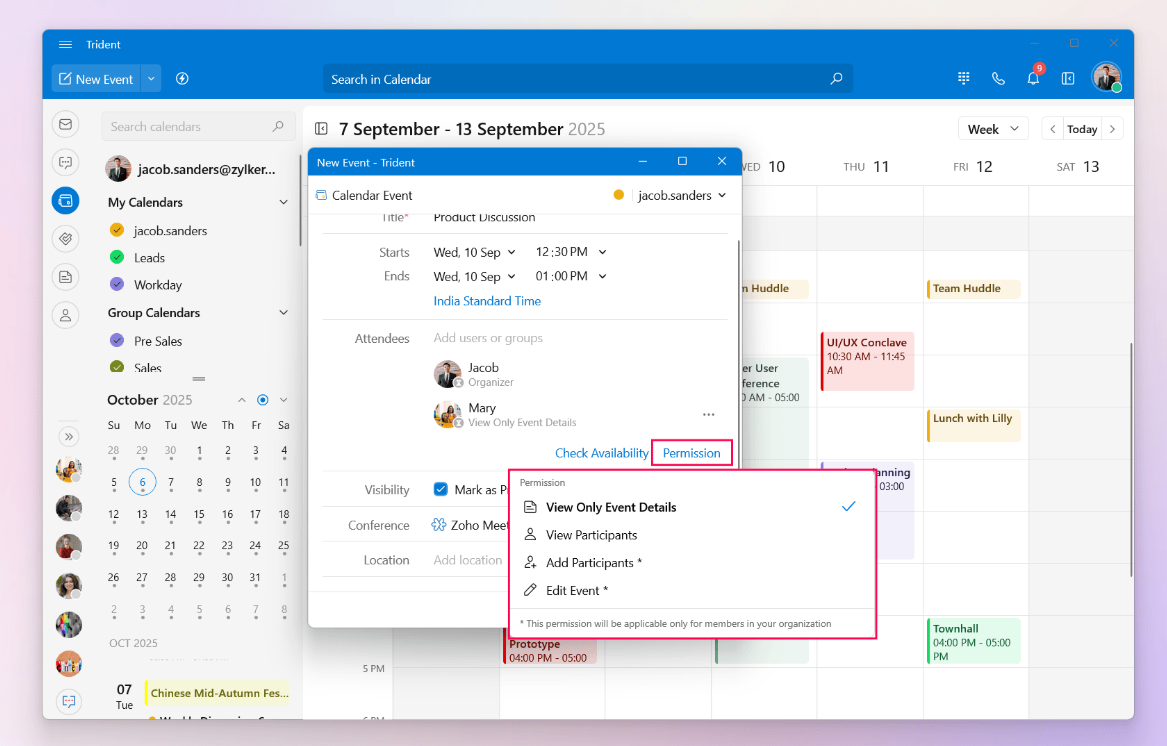Select View Participants permission

pyautogui.click(x=692, y=535)
